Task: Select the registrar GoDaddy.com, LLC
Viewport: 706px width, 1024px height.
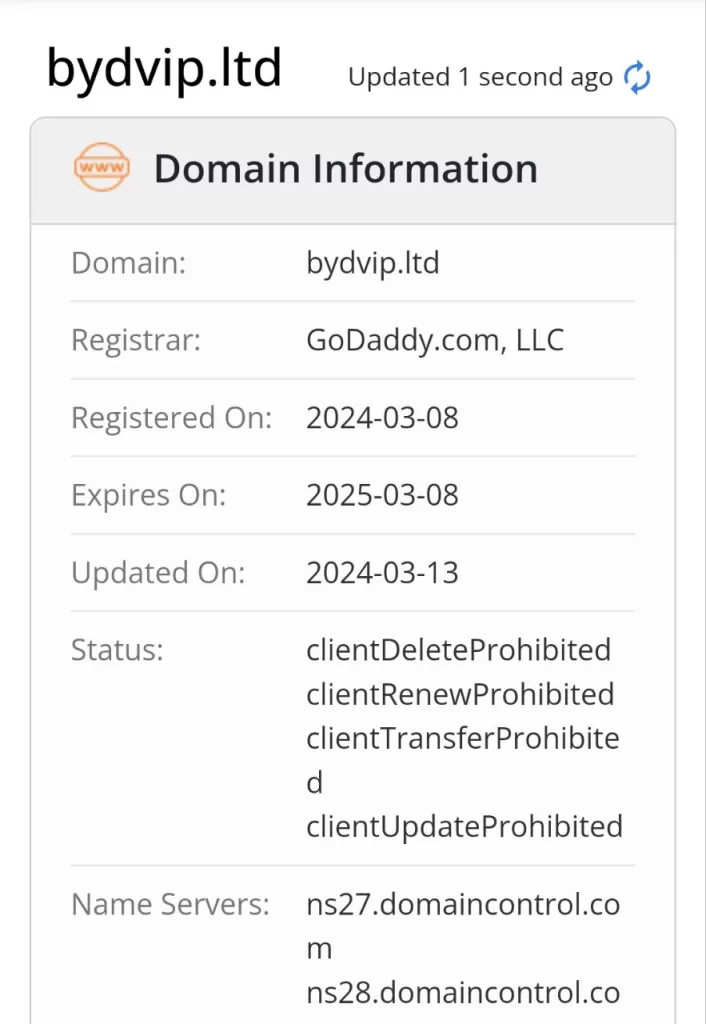Action: 435,340
